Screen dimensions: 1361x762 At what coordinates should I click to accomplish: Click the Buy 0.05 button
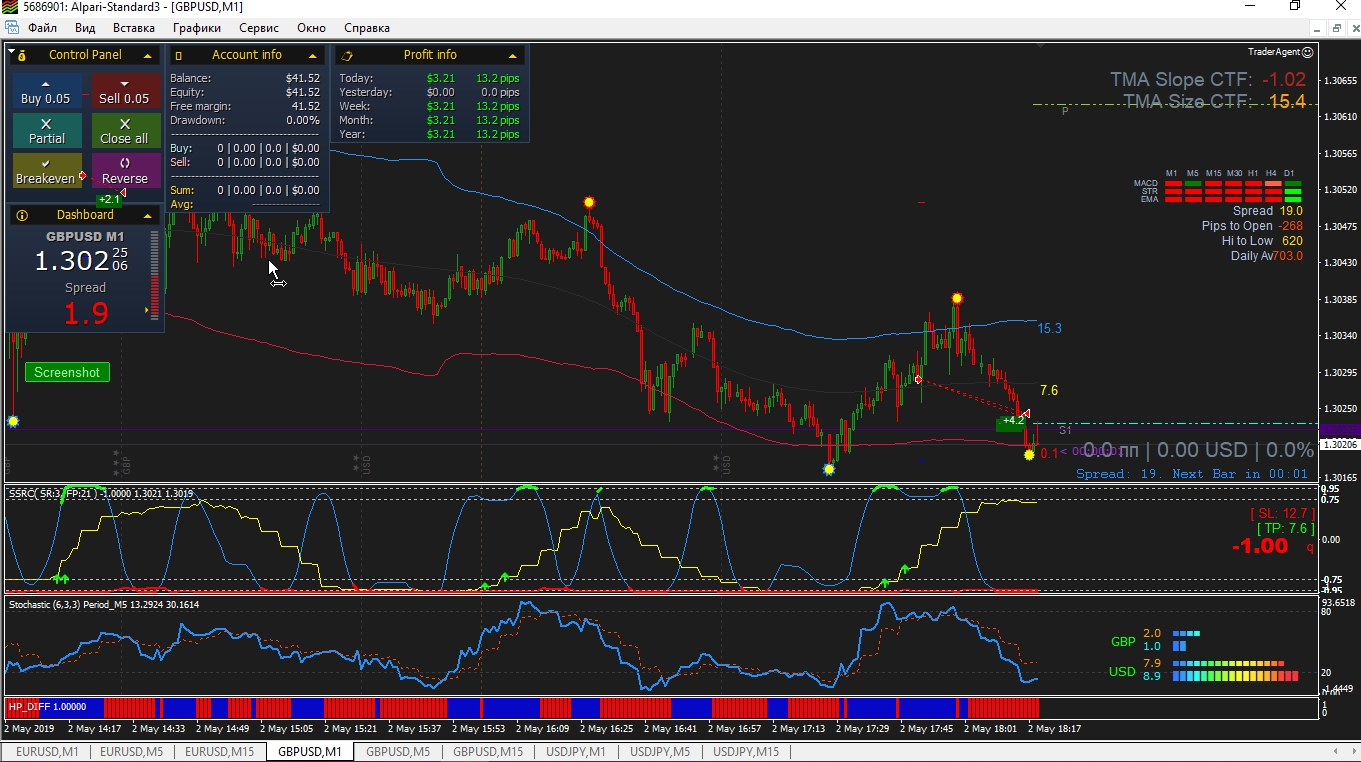tap(47, 91)
